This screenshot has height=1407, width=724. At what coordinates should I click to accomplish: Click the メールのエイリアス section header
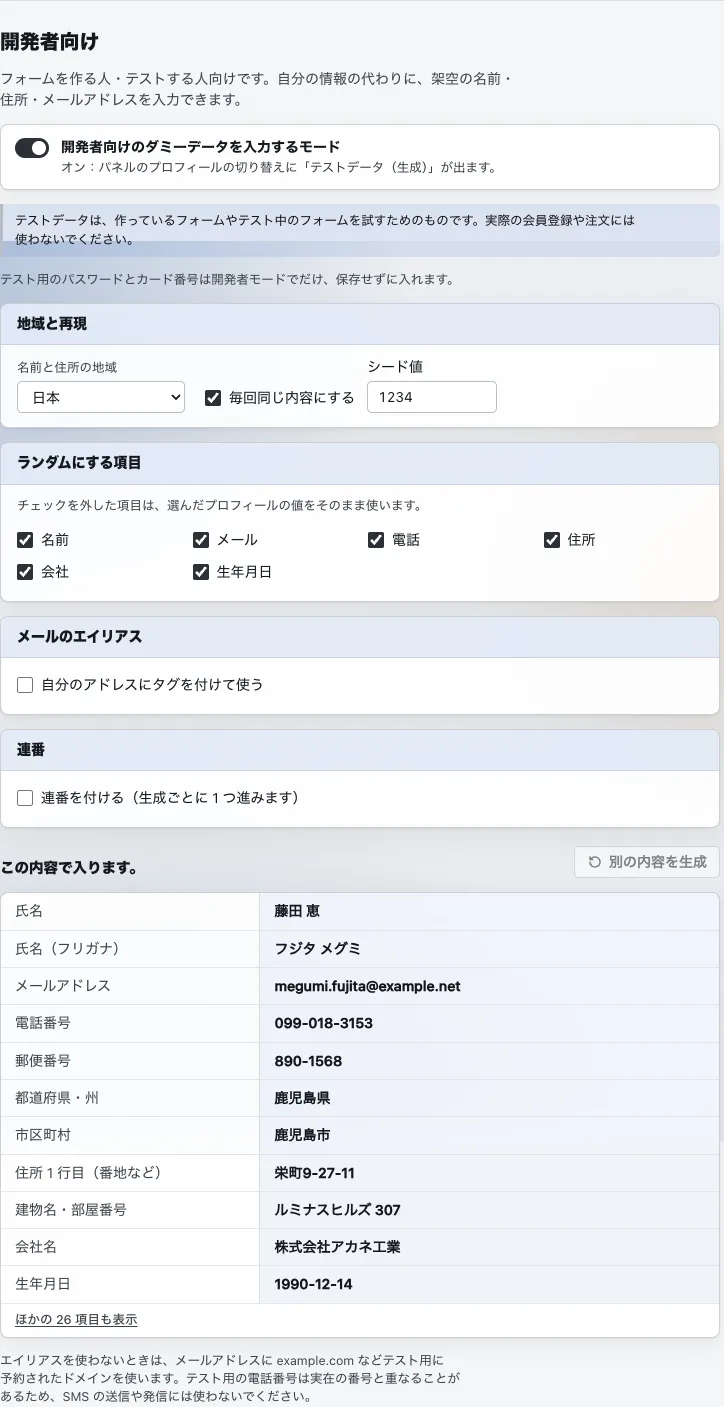pos(360,637)
